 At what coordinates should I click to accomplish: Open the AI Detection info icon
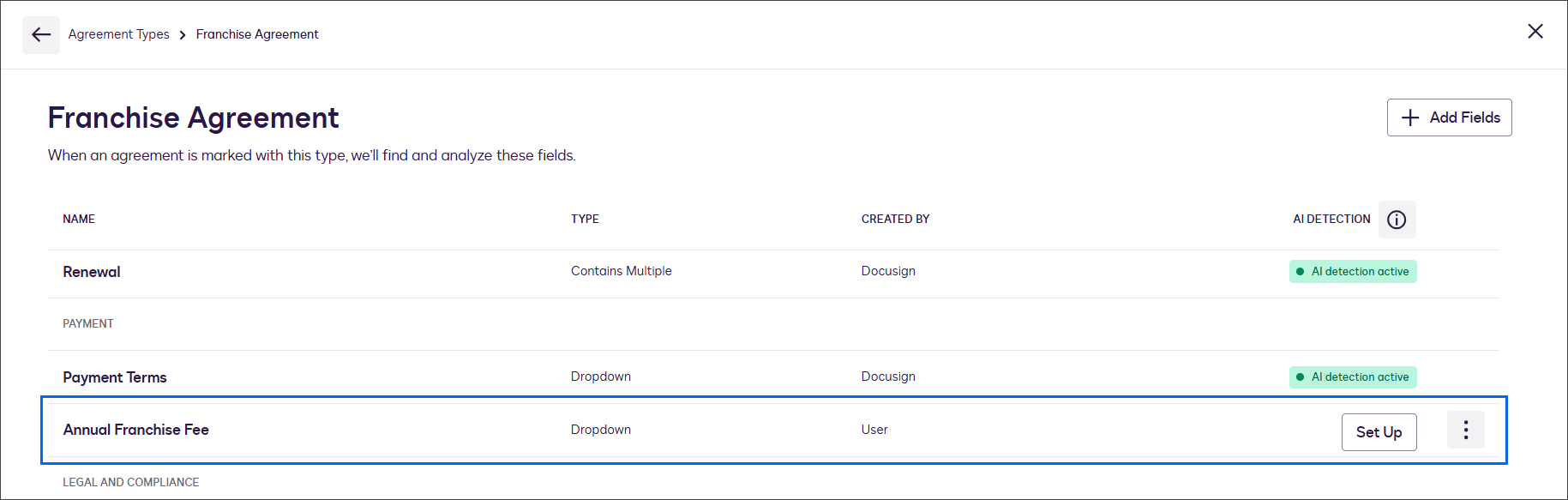[x=1397, y=220]
